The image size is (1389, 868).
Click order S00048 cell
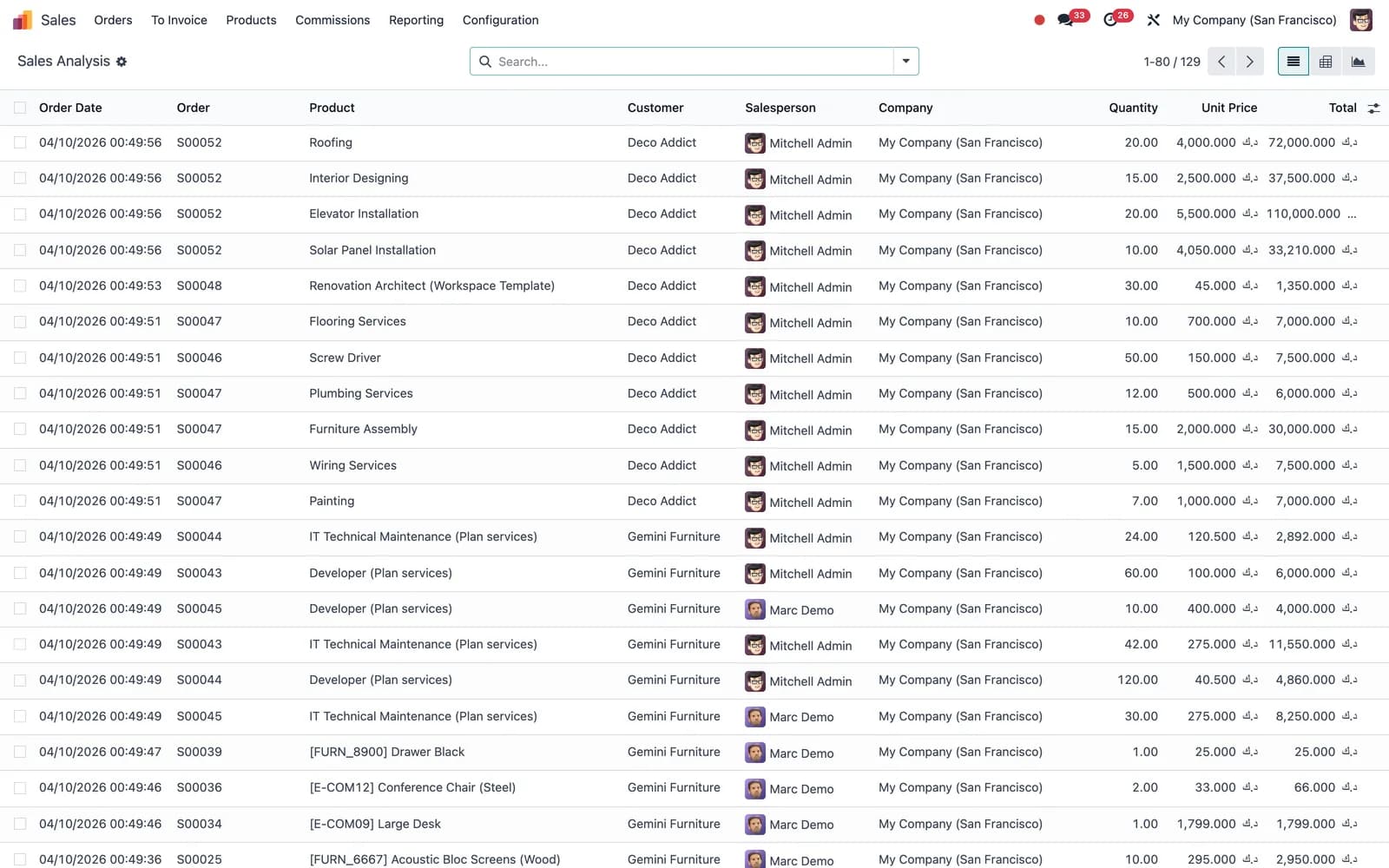[200, 286]
